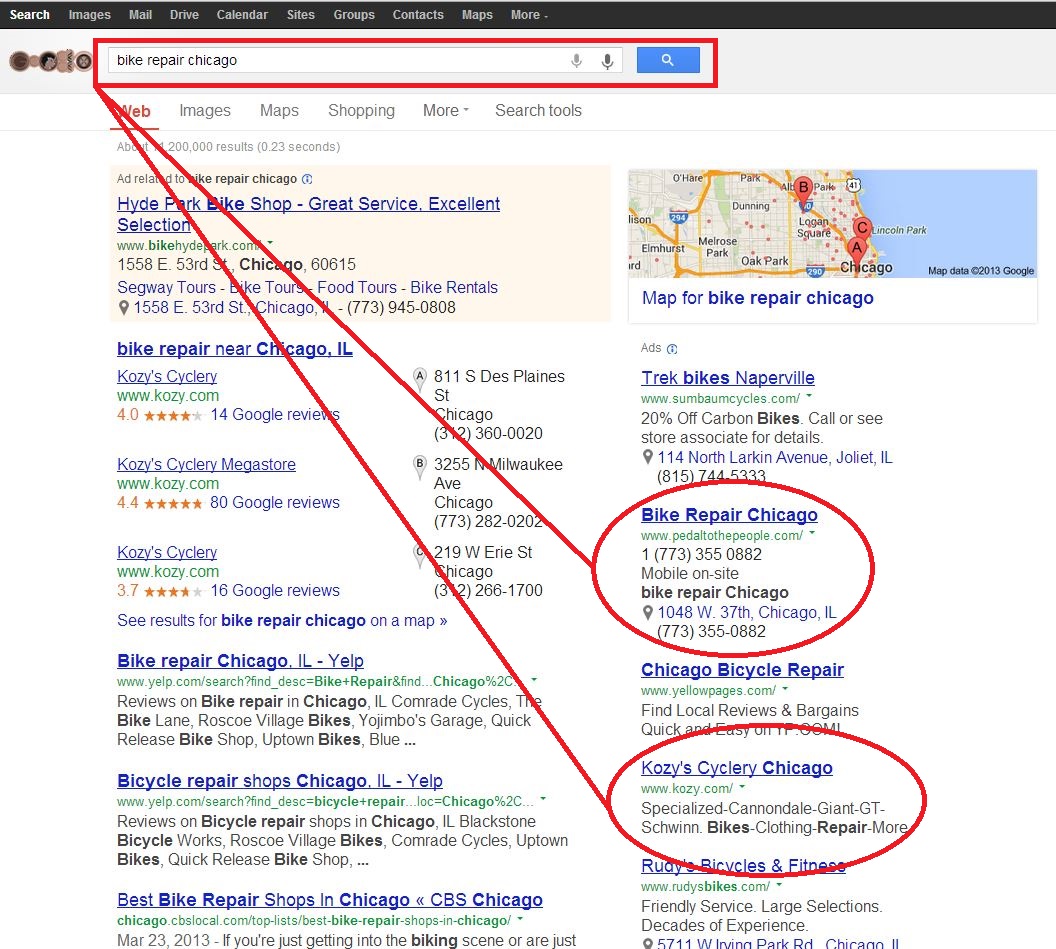Click the pin icon before 1048 W. 37th
This screenshot has width=1056, height=949.
(647, 612)
